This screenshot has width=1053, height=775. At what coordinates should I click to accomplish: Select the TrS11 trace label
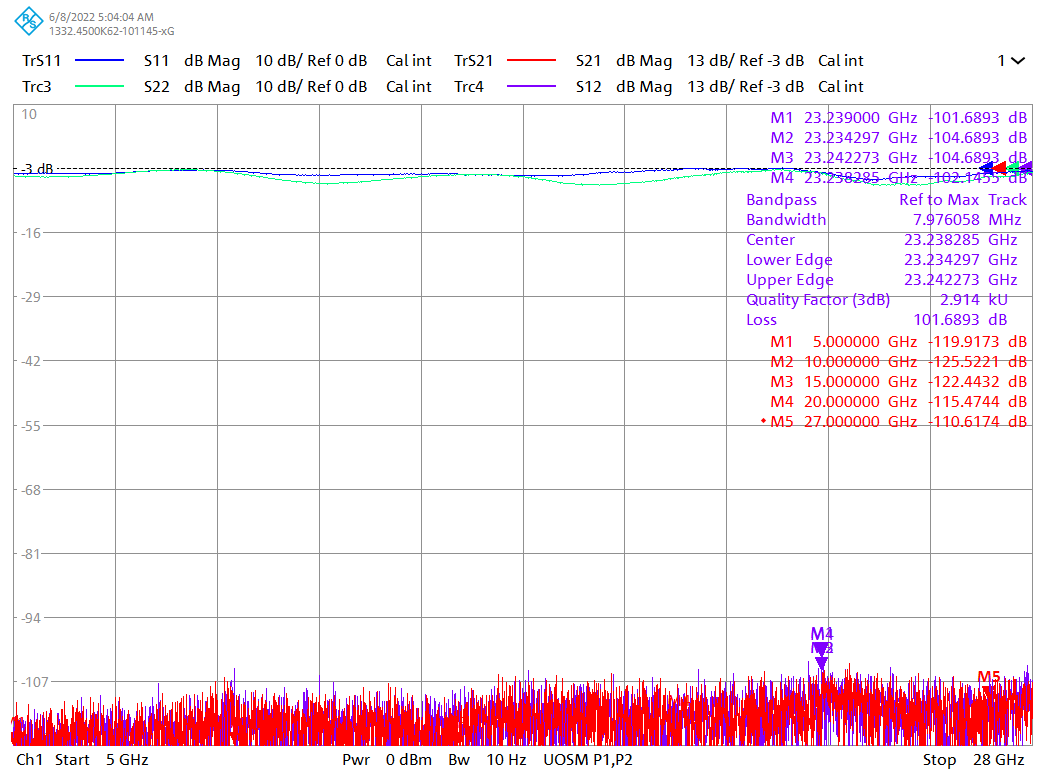[x=42, y=61]
